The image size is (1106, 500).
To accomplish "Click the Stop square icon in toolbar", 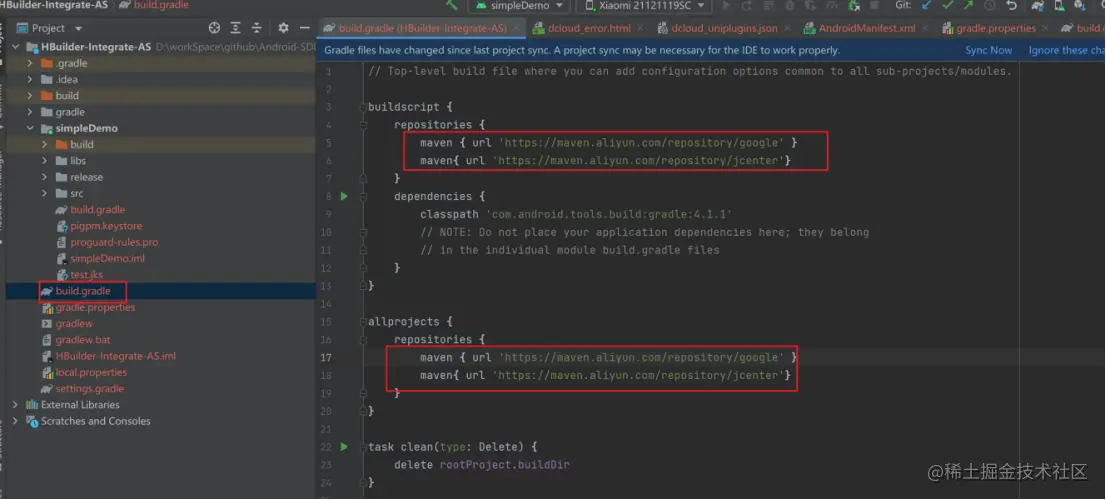I will pyautogui.click(x=874, y=5).
